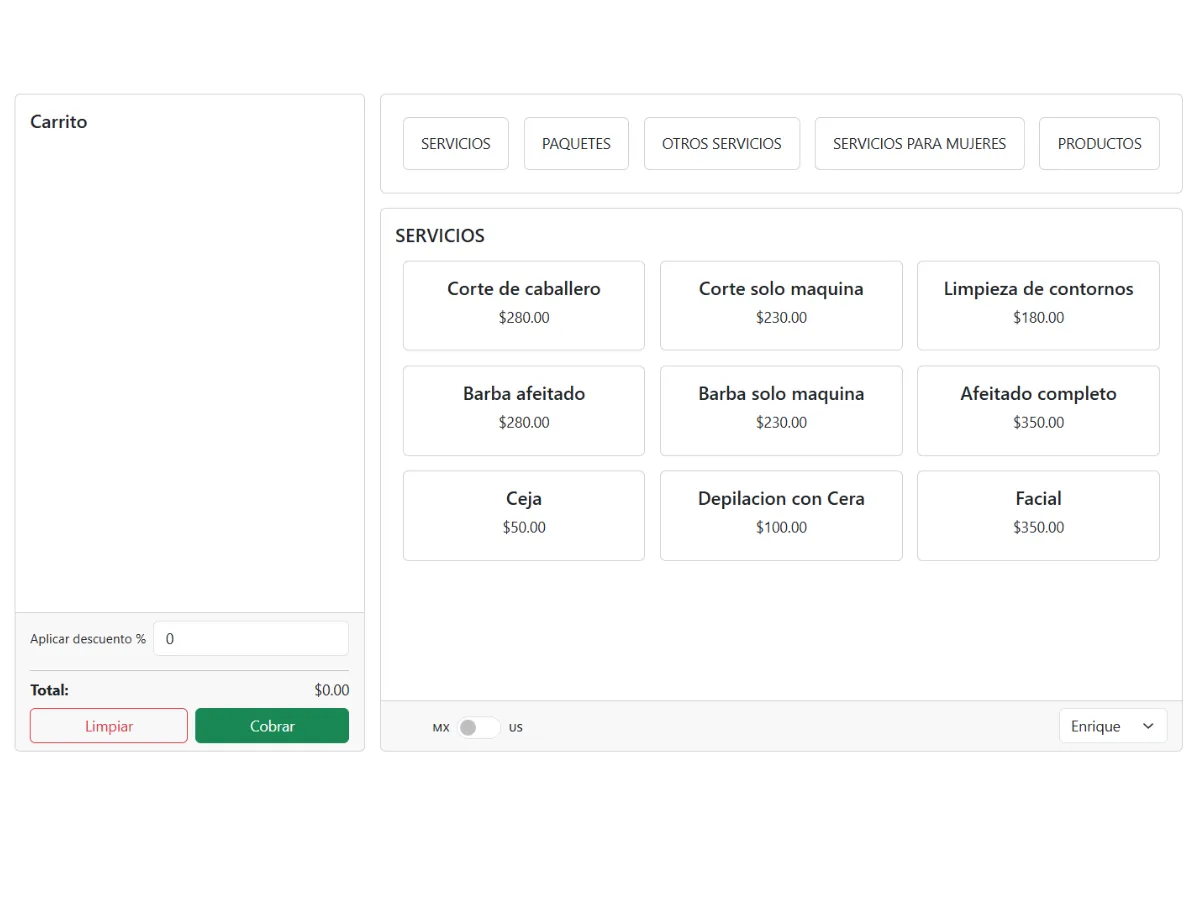Click the US label beside the toggle

[516, 728]
